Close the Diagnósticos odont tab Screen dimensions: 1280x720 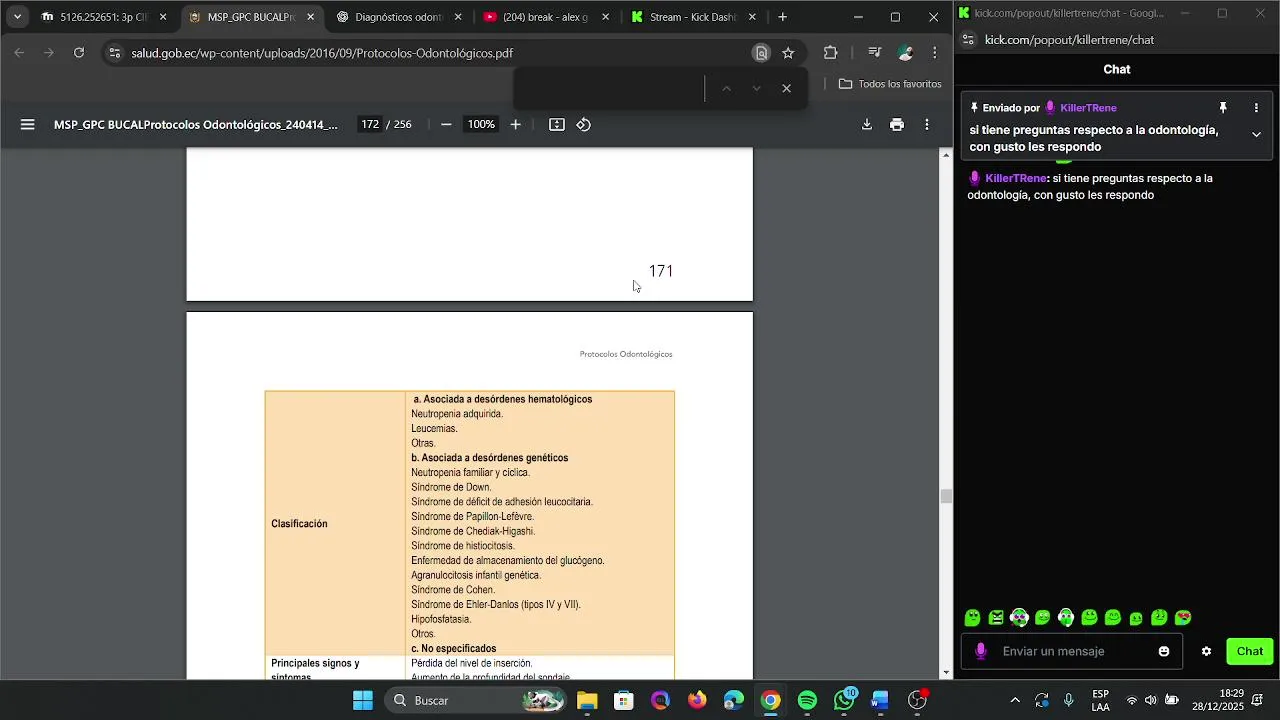click(458, 17)
